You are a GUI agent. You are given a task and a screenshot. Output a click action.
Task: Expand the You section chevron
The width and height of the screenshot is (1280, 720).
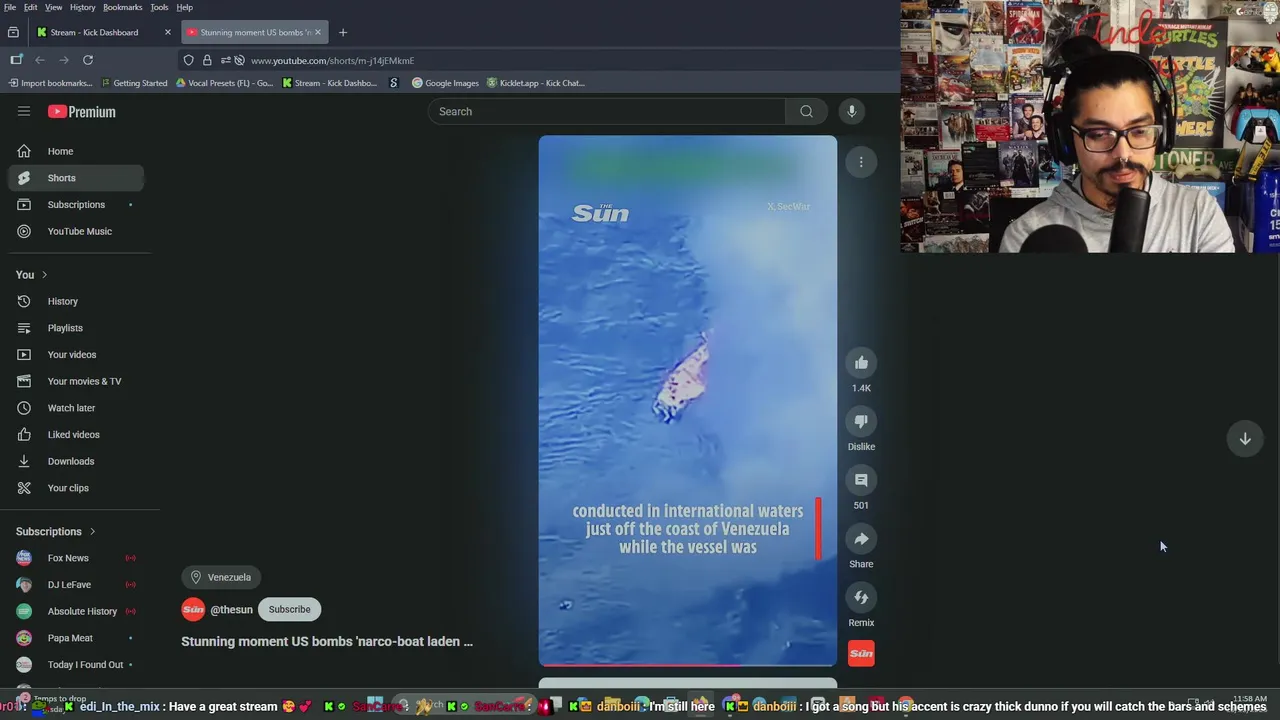[x=44, y=275]
